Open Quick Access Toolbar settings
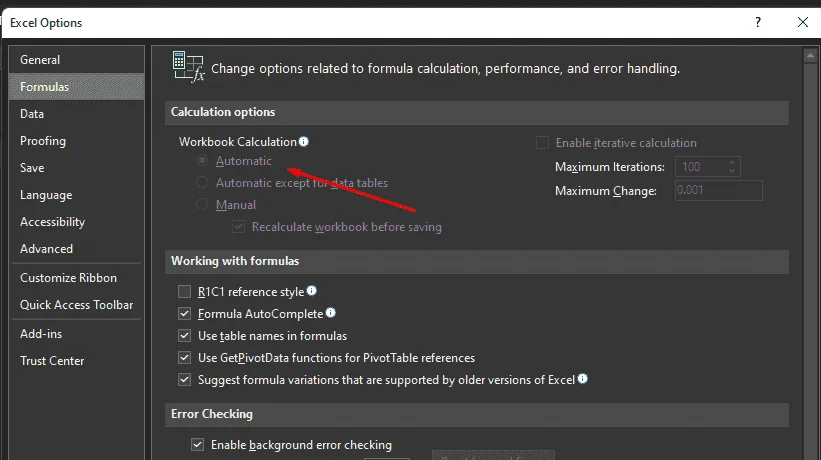The width and height of the screenshot is (821, 460). click(x=76, y=305)
